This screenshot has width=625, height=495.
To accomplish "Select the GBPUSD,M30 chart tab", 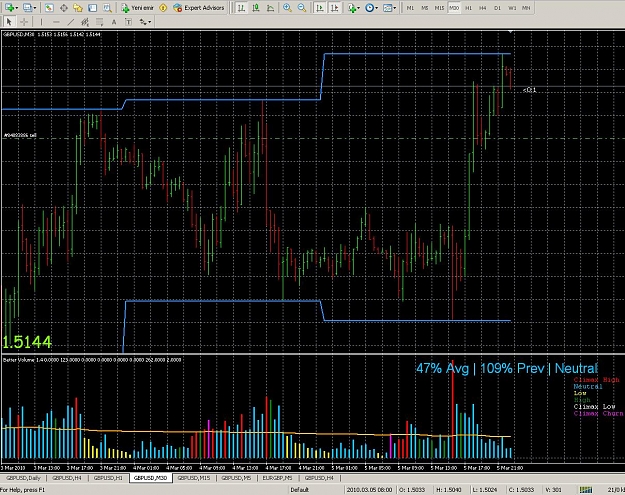I will (x=150, y=477).
